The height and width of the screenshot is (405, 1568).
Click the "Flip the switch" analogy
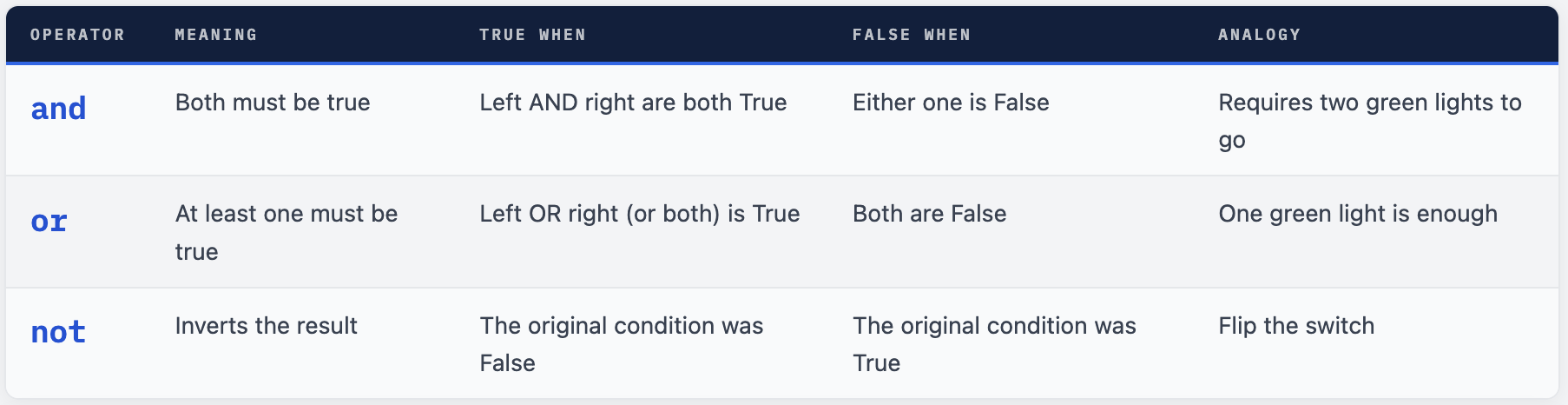[1296, 326]
